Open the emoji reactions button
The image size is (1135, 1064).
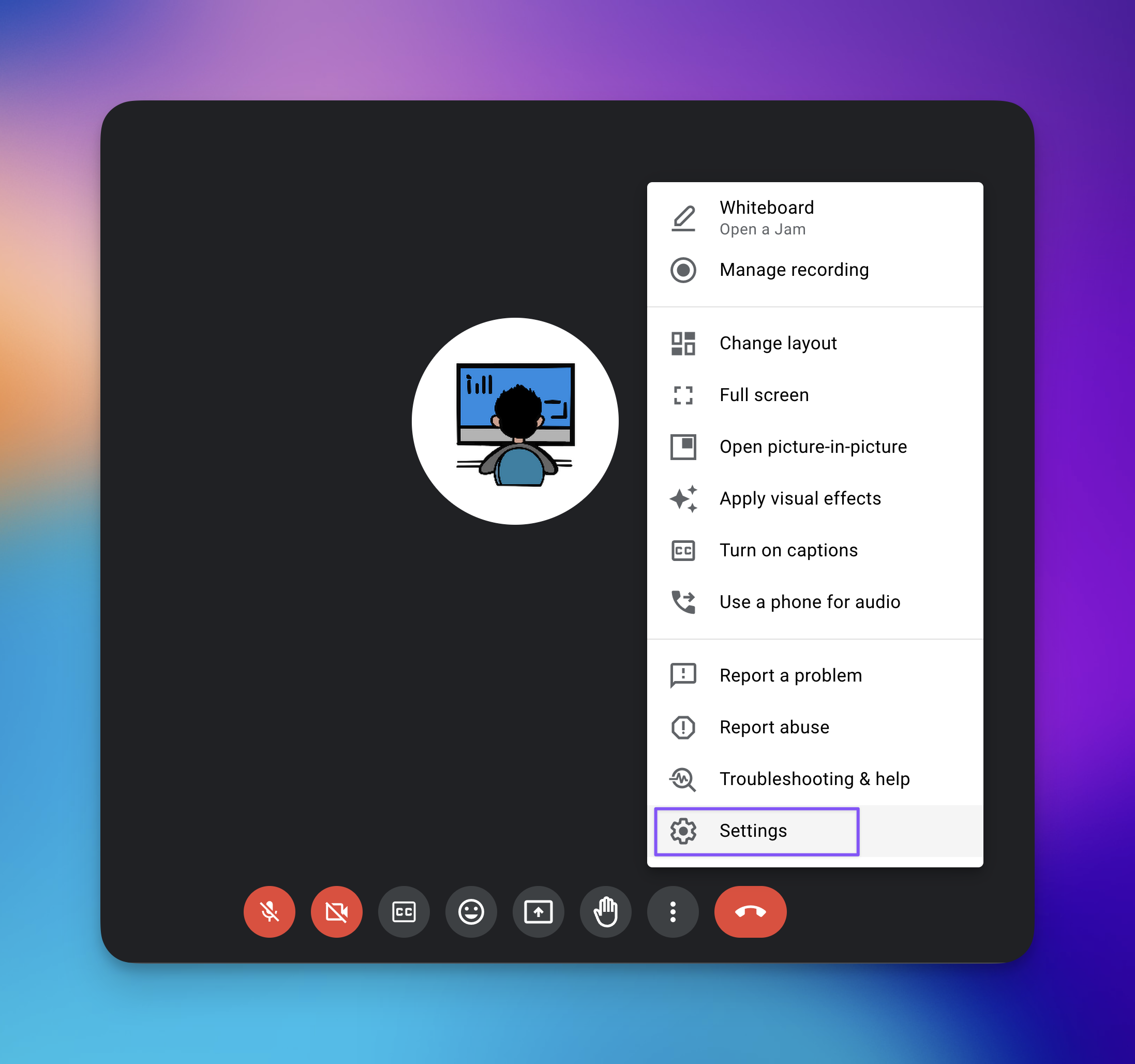pos(471,911)
